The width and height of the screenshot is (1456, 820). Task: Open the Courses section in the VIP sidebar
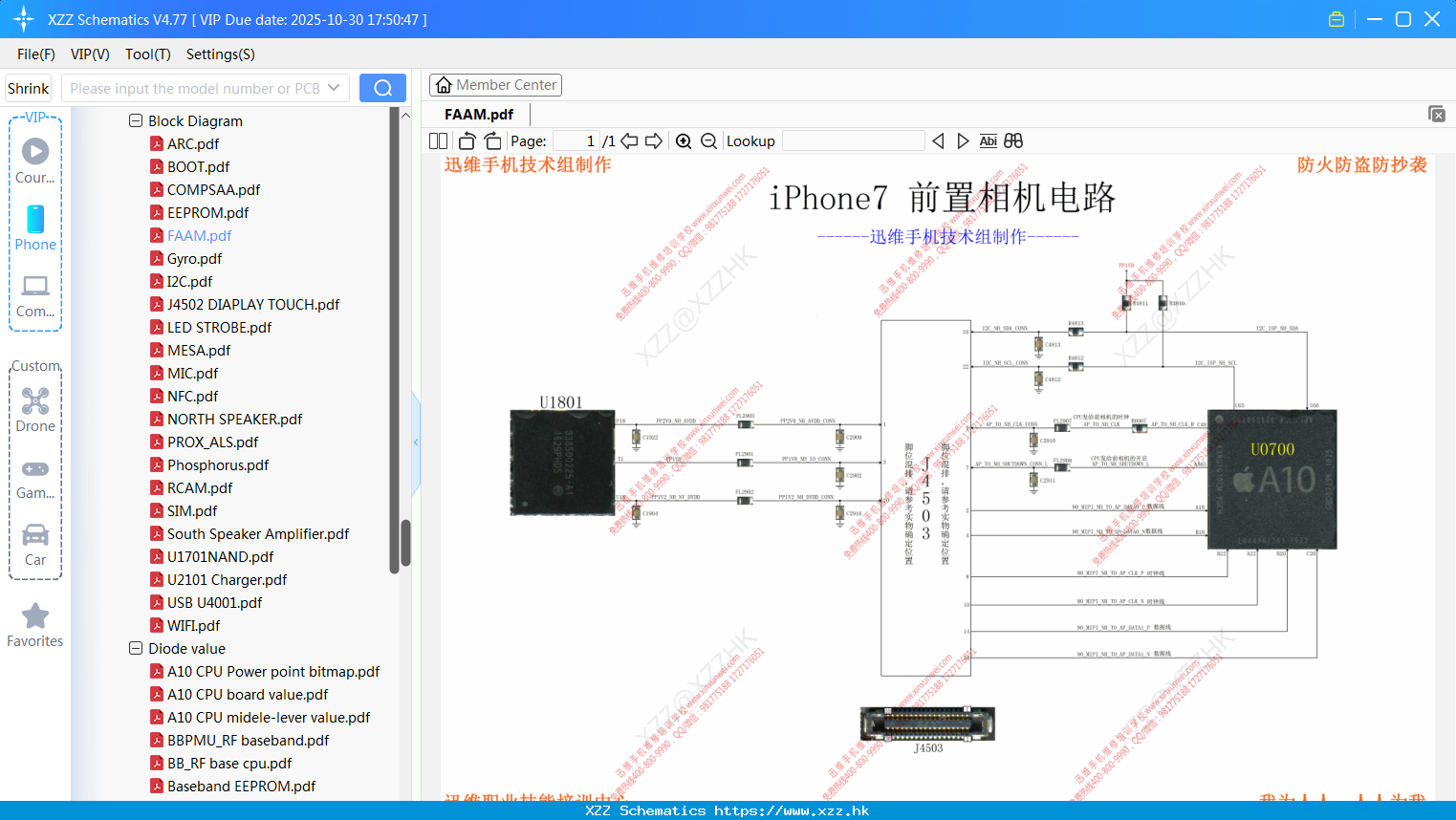point(35,161)
